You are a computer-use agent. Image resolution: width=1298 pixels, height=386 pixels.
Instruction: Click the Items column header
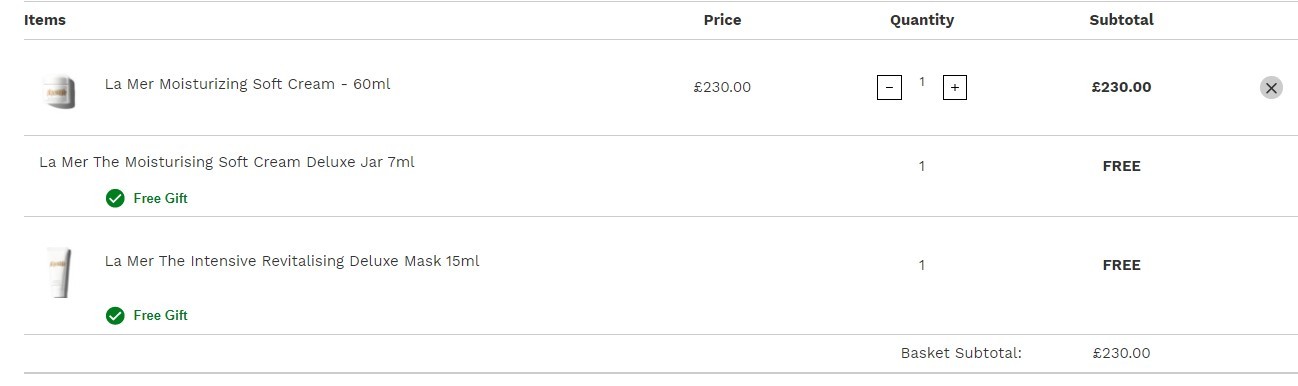point(45,20)
